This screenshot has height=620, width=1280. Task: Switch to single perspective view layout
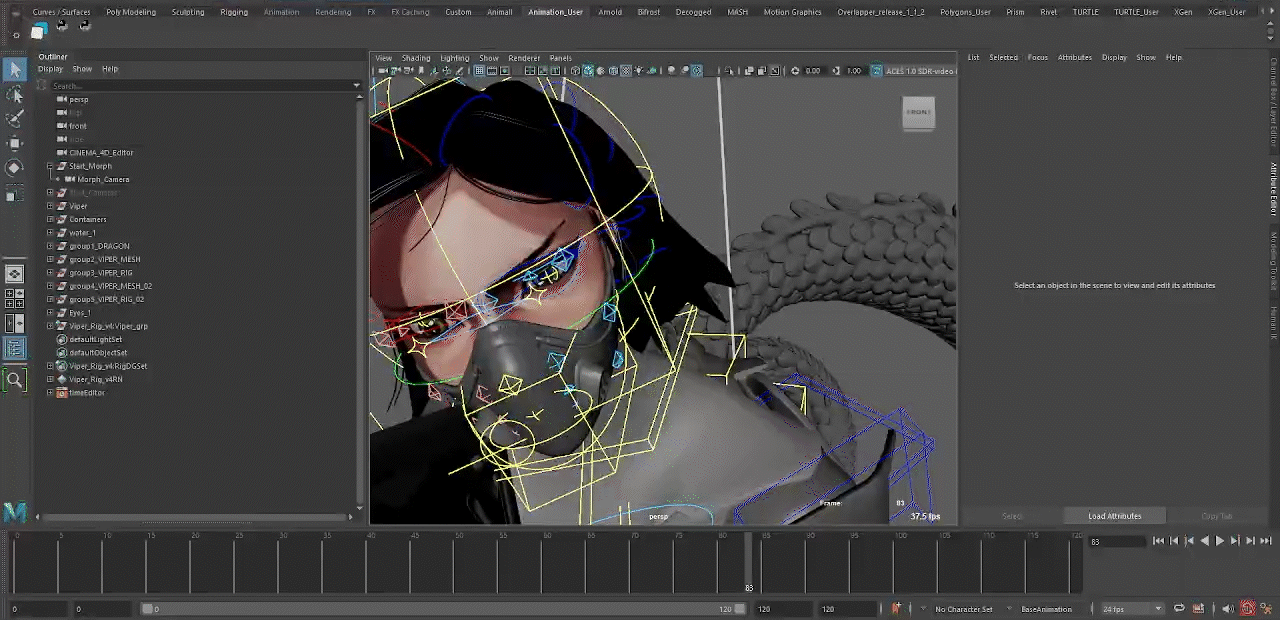click(15, 273)
